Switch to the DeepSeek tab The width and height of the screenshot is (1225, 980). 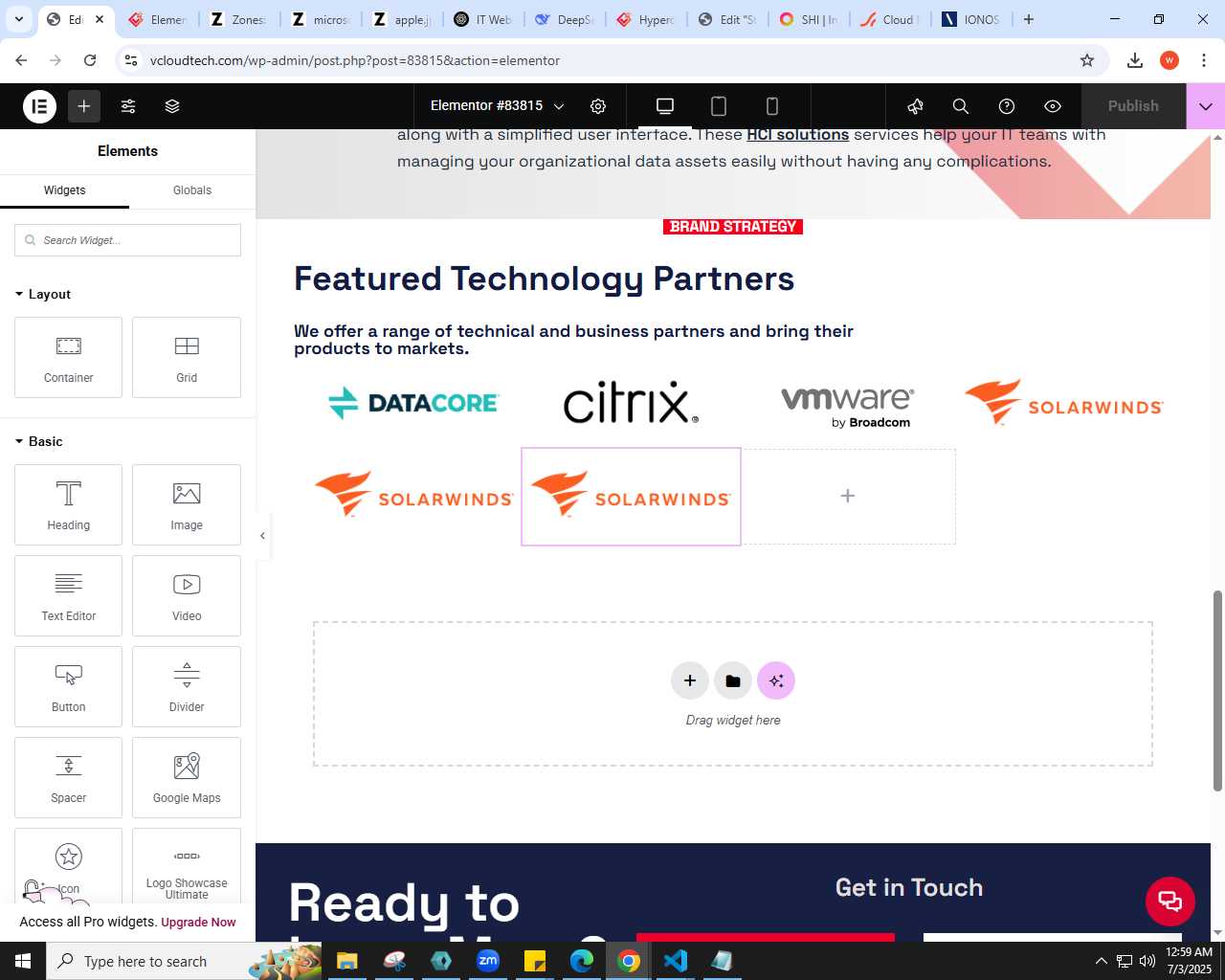tap(565, 19)
